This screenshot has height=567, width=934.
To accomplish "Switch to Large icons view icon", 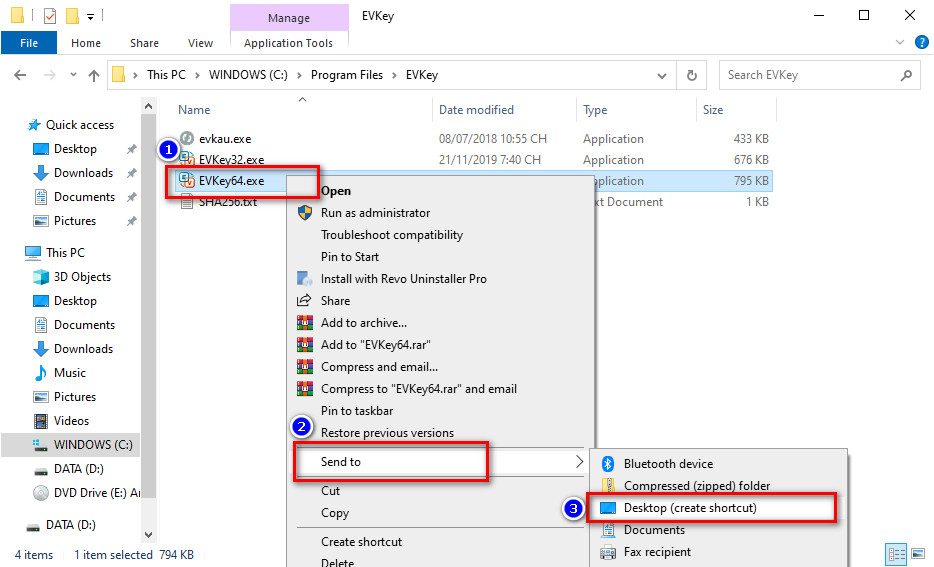I will point(918,554).
